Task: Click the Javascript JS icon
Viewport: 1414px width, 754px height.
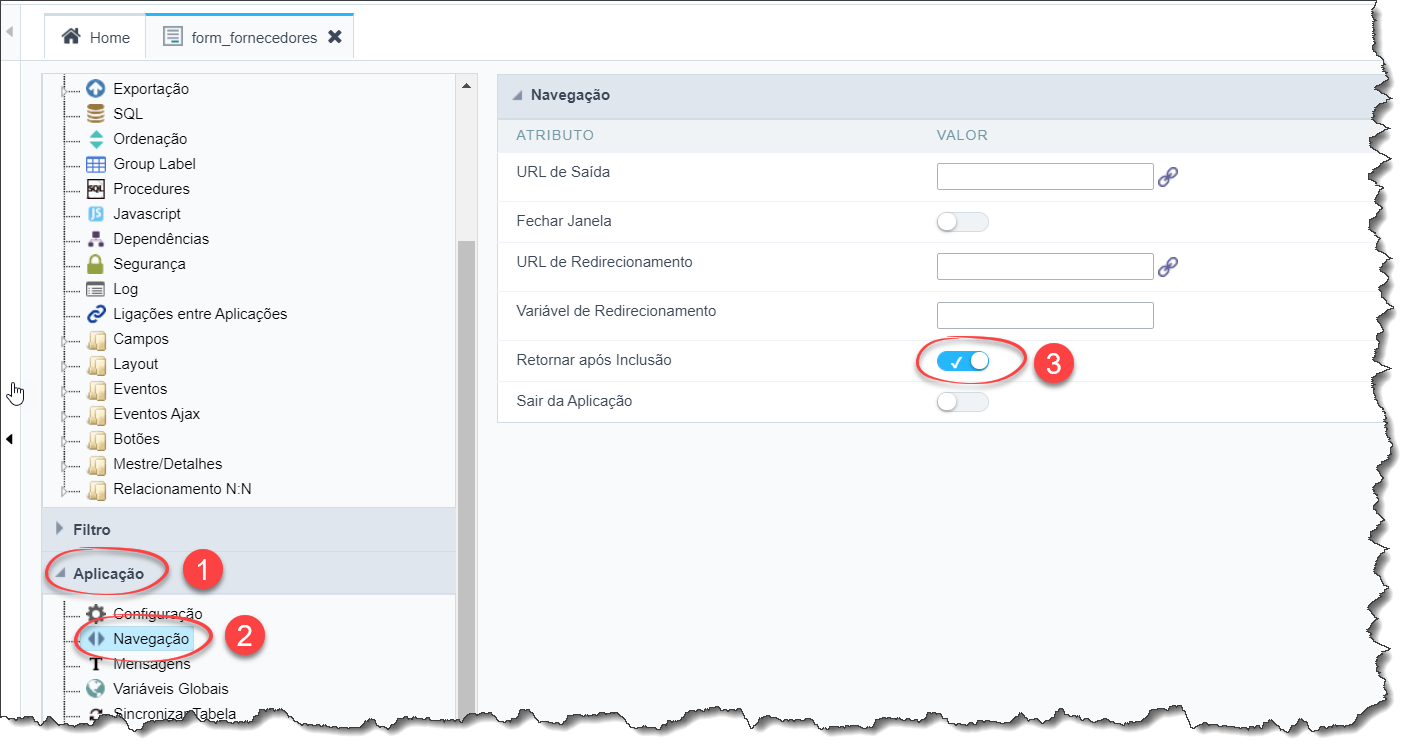Action: (x=96, y=214)
